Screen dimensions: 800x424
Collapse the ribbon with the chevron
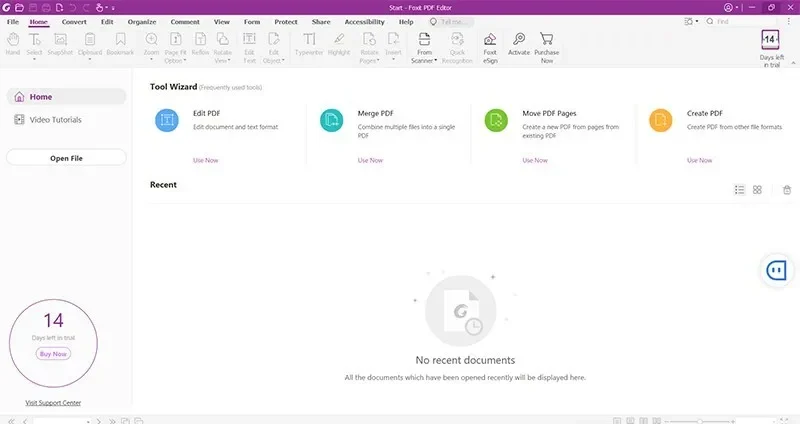point(793,63)
